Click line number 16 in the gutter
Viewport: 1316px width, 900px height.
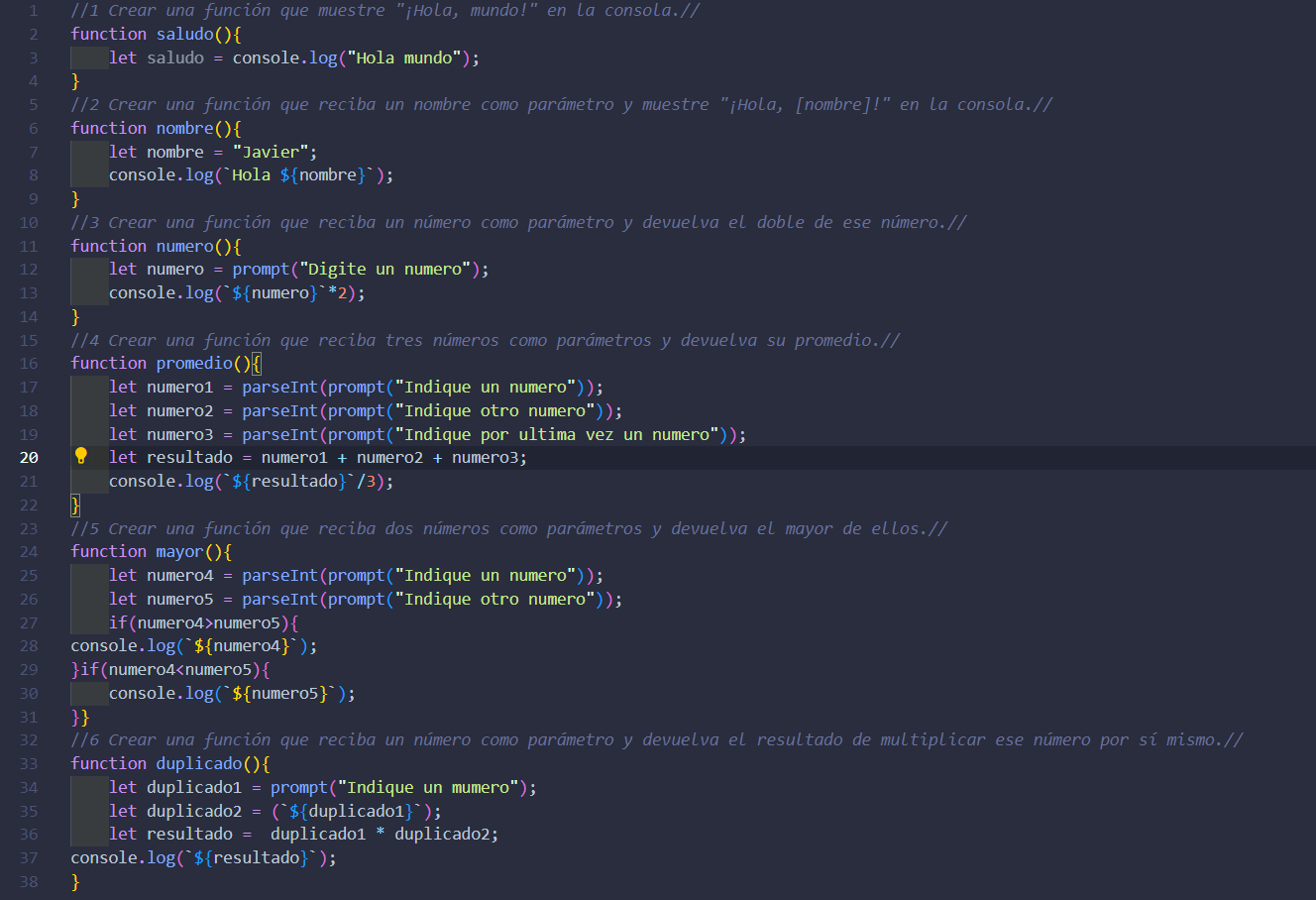[x=29, y=363]
